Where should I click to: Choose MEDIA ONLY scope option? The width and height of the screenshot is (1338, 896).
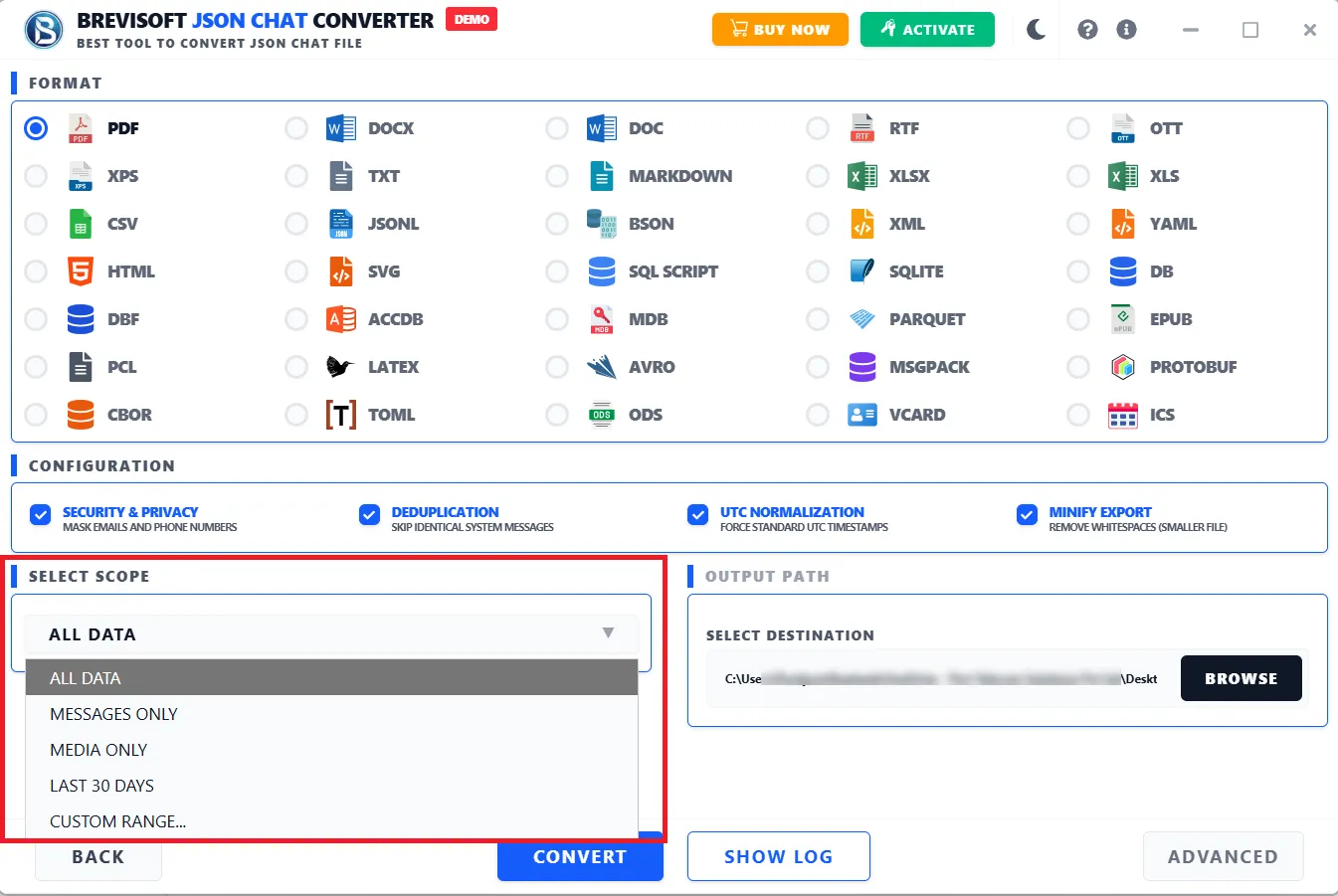[331, 750]
